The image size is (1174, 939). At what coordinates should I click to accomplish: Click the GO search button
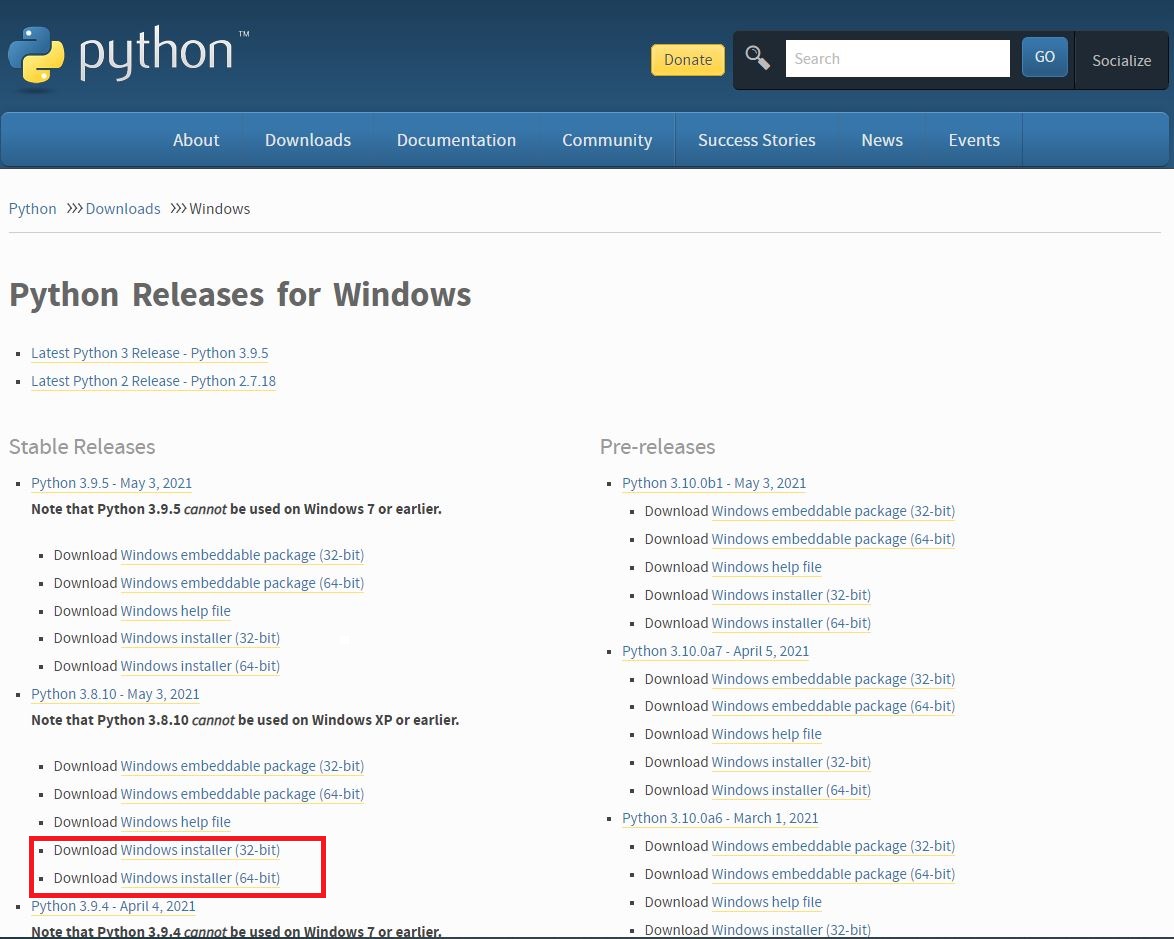click(1044, 58)
